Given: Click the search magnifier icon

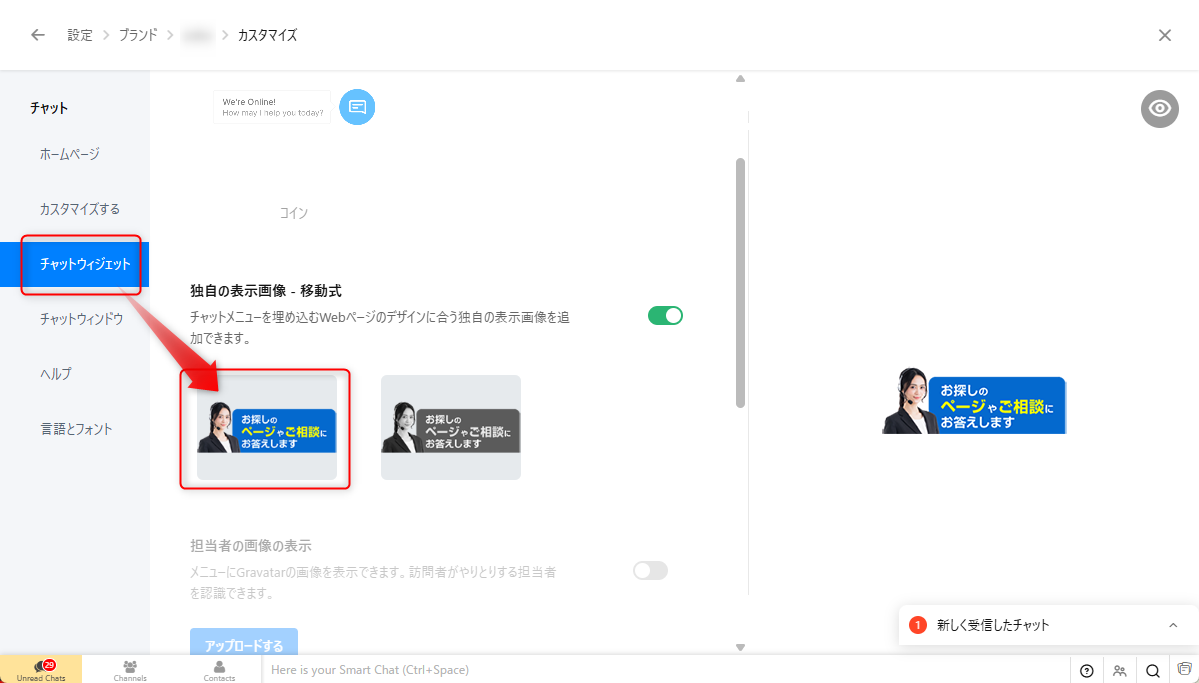Looking at the screenshot, I should (x=1152, y=670).
